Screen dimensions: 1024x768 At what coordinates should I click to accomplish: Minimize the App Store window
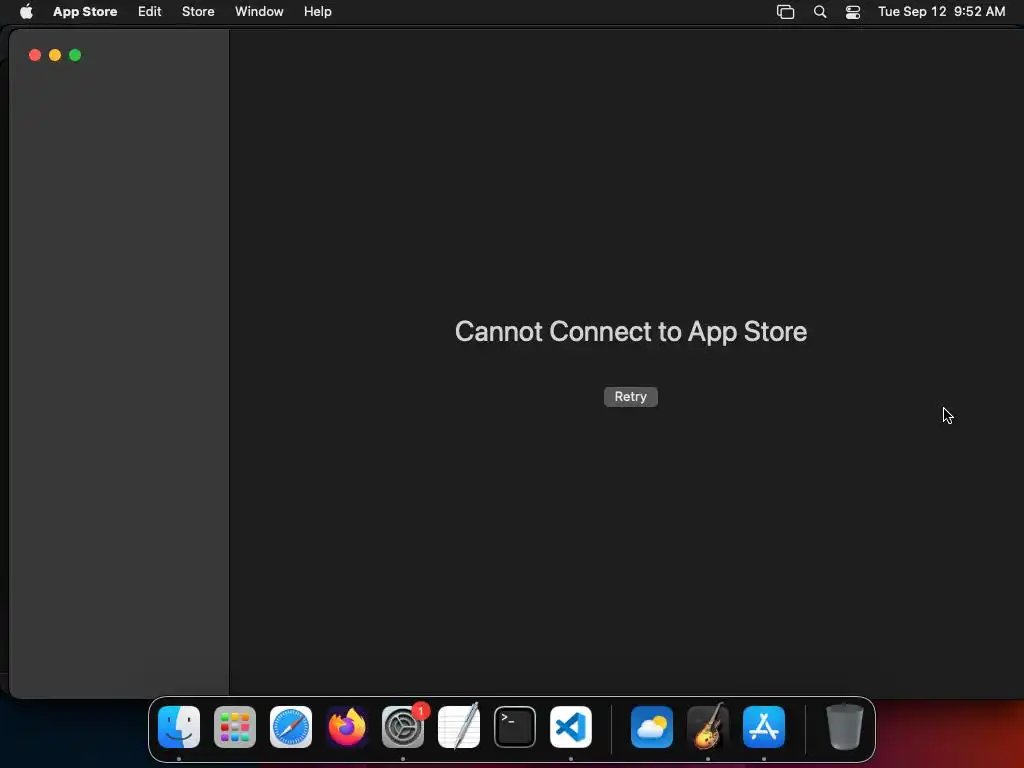click(55, 56)
